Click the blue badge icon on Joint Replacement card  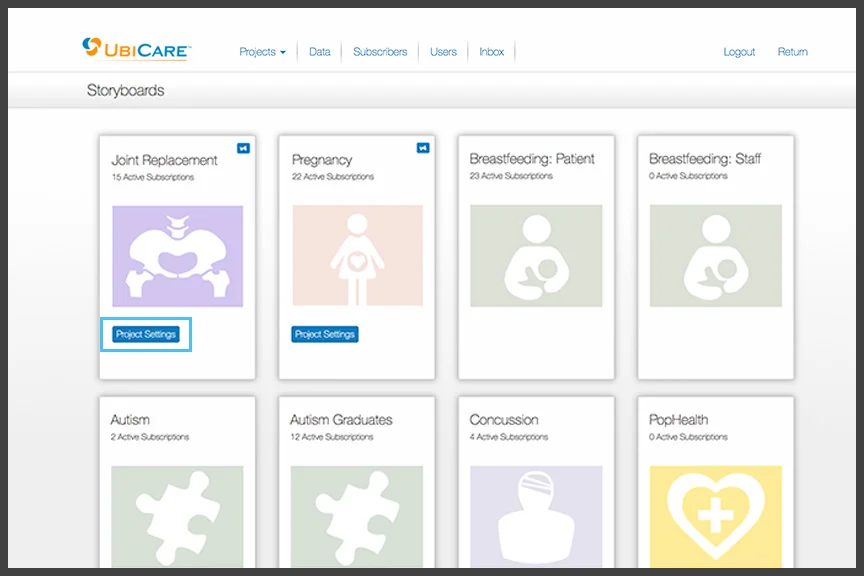coord(243,148)
